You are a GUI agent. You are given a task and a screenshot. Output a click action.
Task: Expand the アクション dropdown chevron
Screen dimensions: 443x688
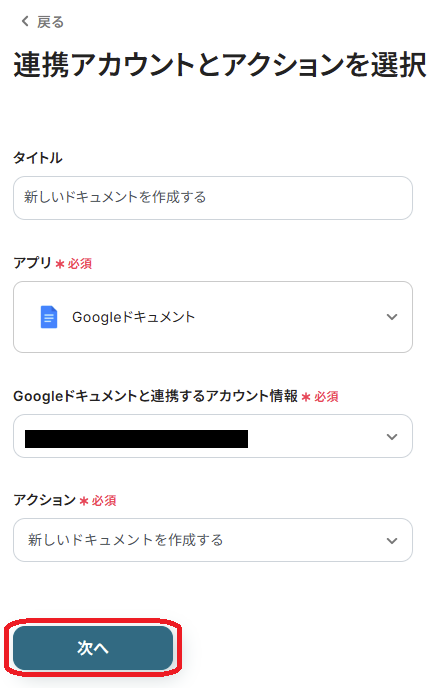(392, 541)
